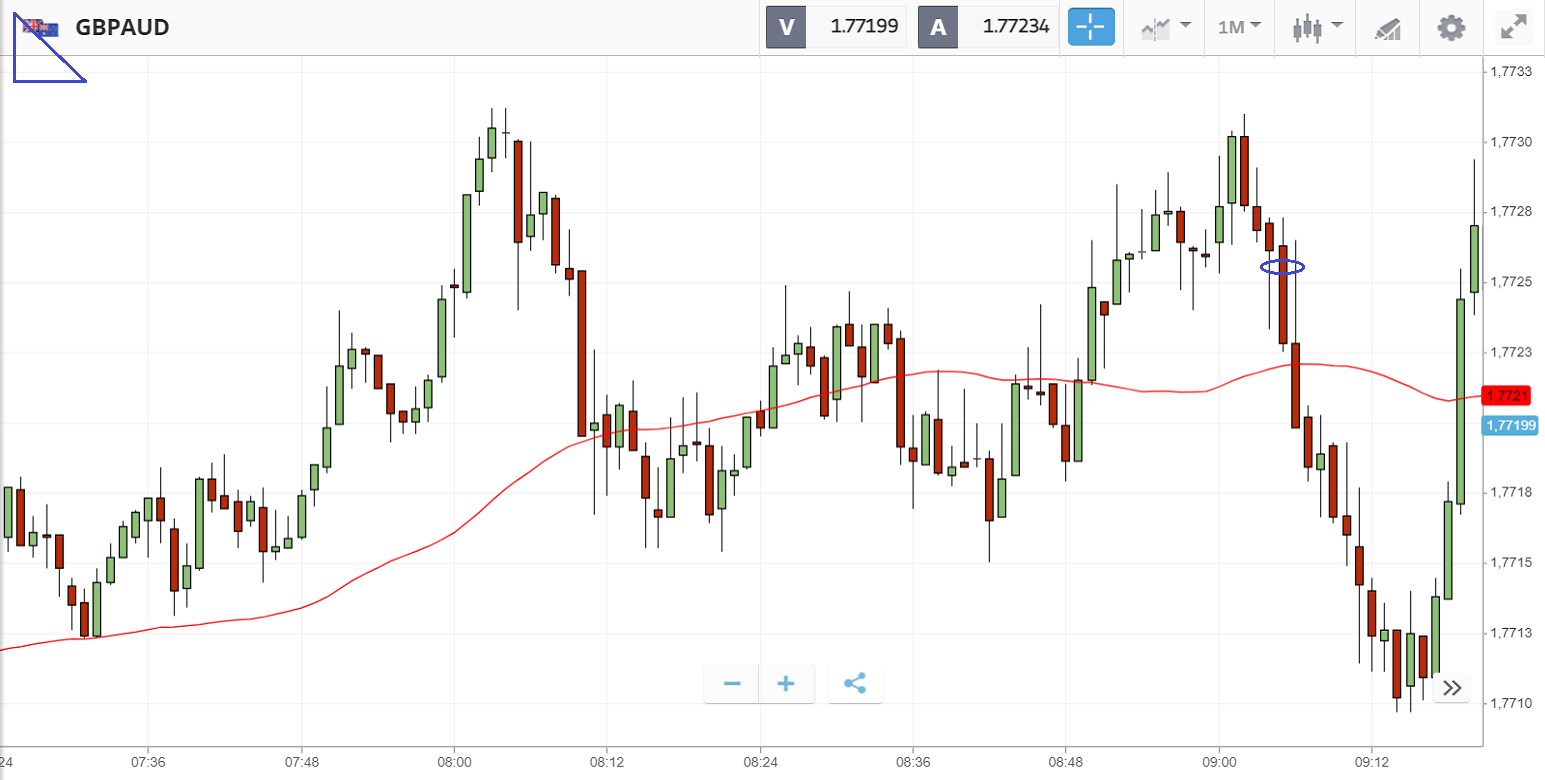Screen dimensions: 1545x780
Task: Open the indicators dropdown menu
Action: [x=1165, y=27]
